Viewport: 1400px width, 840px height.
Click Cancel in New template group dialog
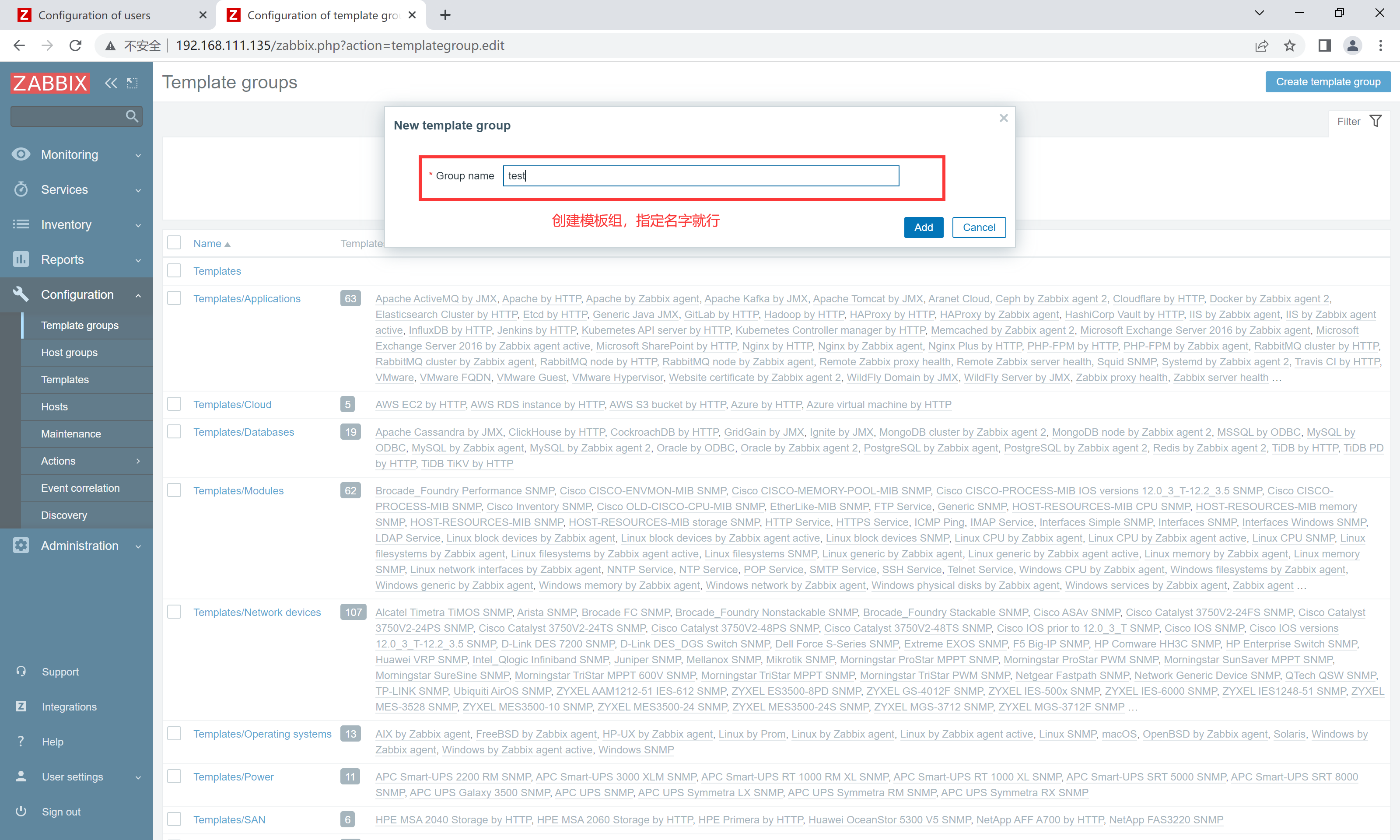[978, 227]
